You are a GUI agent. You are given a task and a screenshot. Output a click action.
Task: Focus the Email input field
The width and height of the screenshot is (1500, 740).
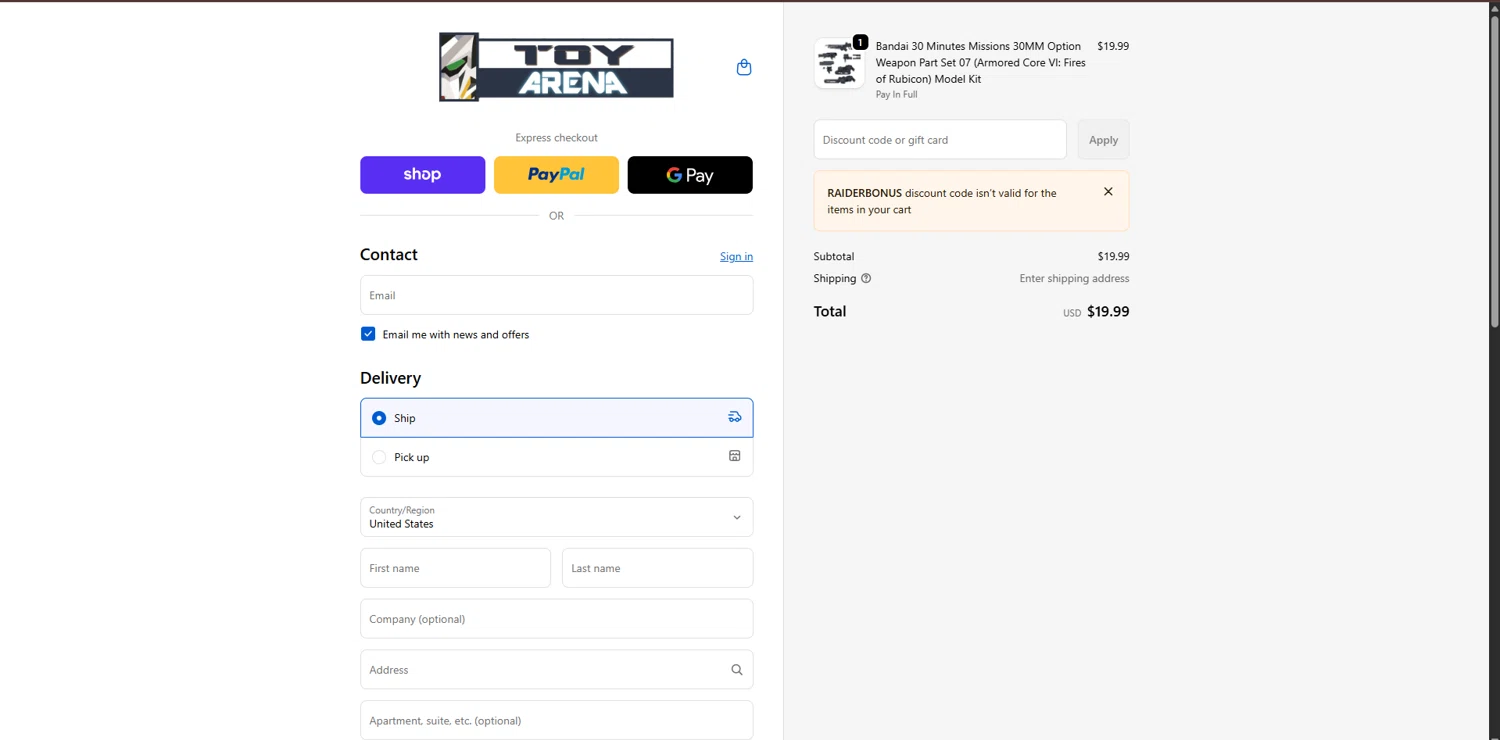pyautogui.click(x=556, y=295)
